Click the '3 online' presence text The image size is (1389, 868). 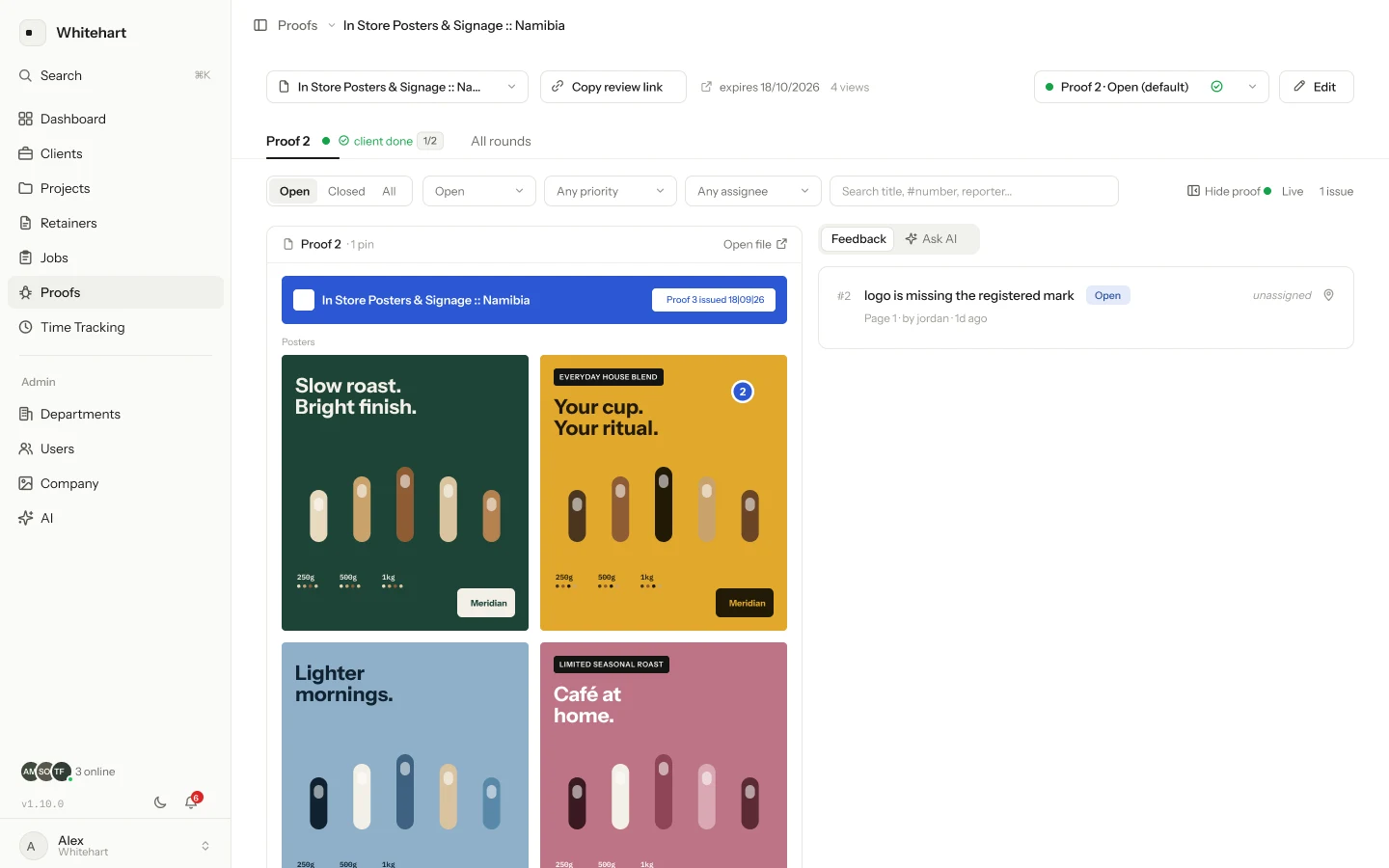click(x=95, y=772)
